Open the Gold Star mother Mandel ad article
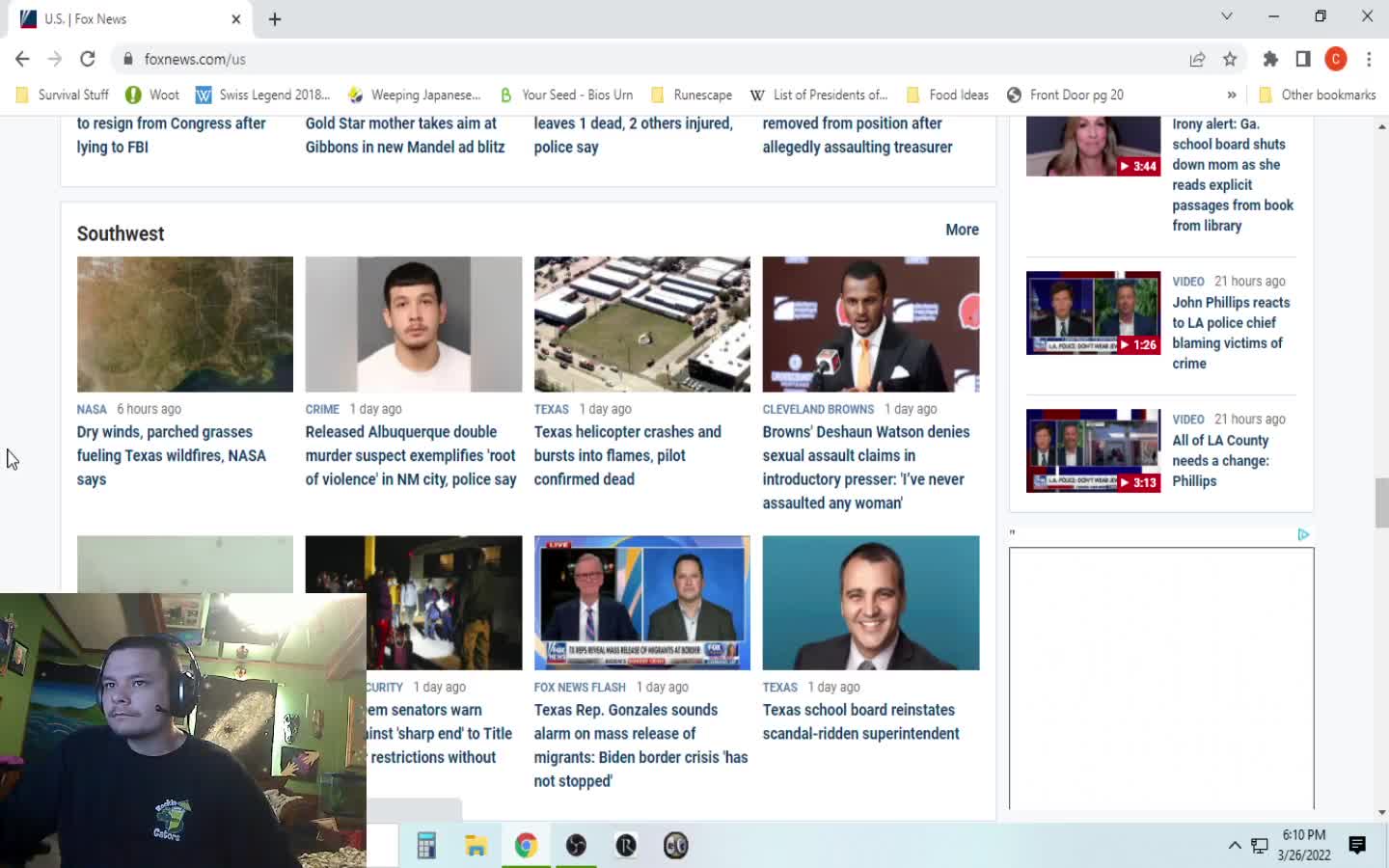The height and width of the screenshot is (868, 1389). pyautogui.click(x=405, y=135)
